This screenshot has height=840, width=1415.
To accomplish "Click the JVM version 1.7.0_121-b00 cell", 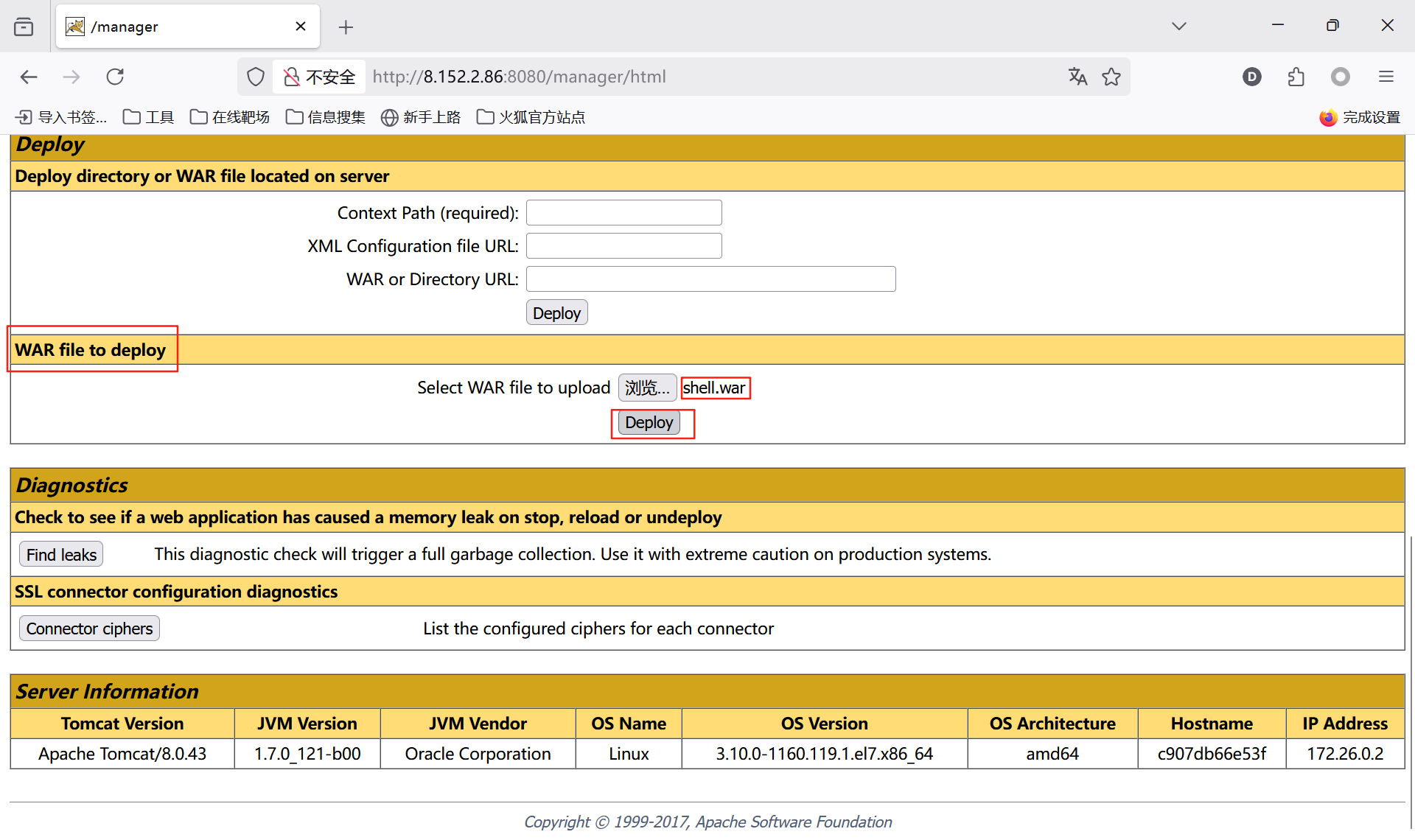I will point(307,754).
